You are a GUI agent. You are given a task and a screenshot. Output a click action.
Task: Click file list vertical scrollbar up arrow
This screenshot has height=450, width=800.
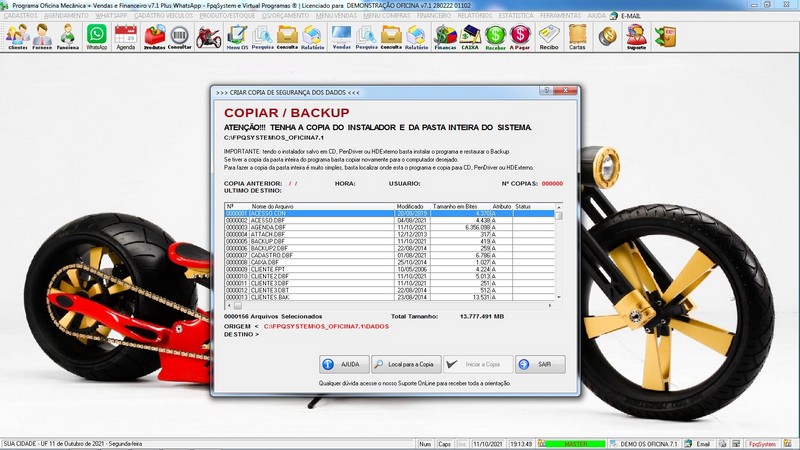559,207
